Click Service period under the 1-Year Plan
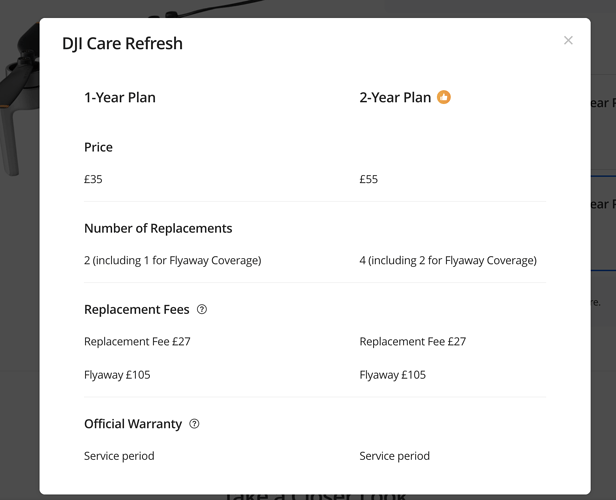Screen dimensions: 616x500 pos(119,456)
